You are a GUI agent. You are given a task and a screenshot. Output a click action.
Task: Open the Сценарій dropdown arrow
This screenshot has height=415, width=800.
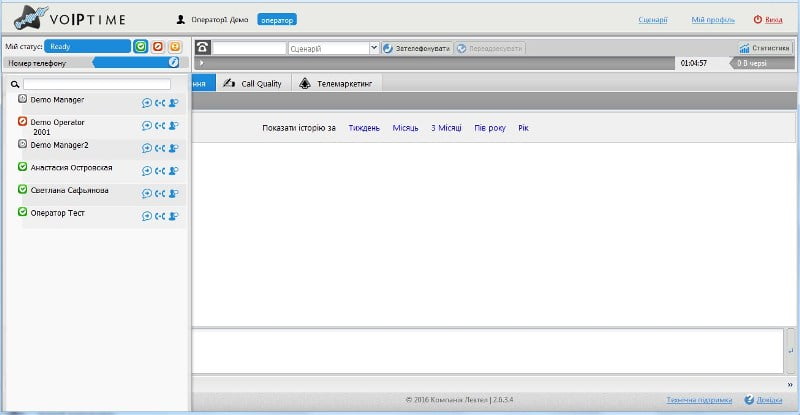[x=373, y=48]
